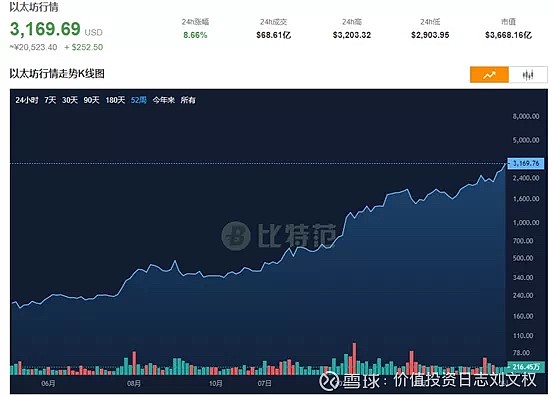Click the 8.66% 24h change value
The width and height of the screenshot is (554, 398).
[195, 35]
